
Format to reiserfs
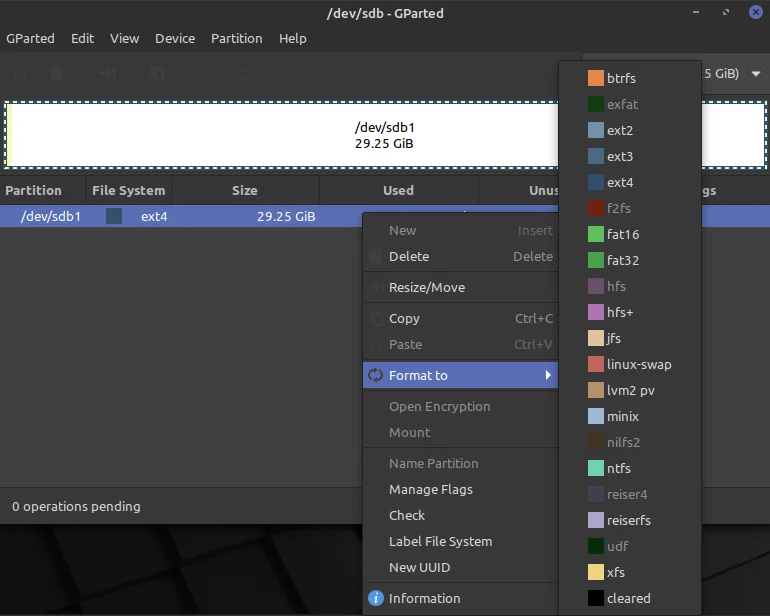(x=630, y=520)
